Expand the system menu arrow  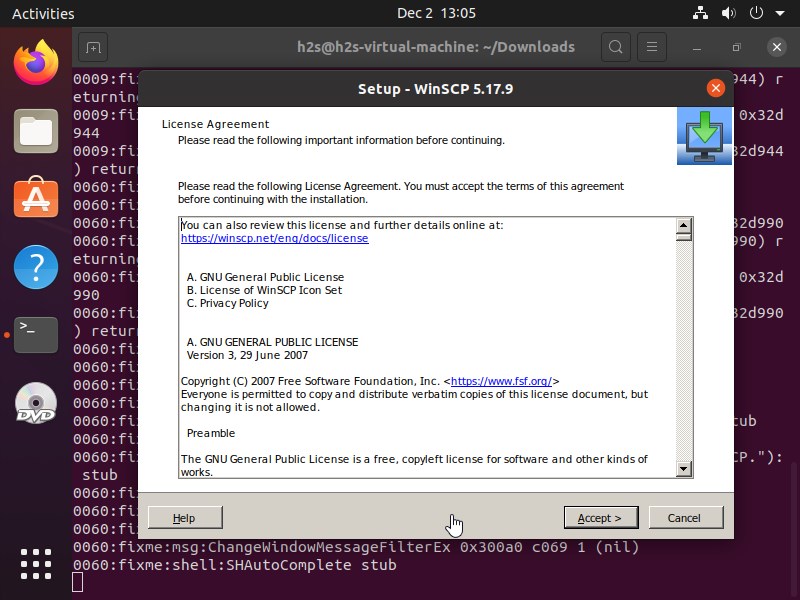[x=780, y=14]
